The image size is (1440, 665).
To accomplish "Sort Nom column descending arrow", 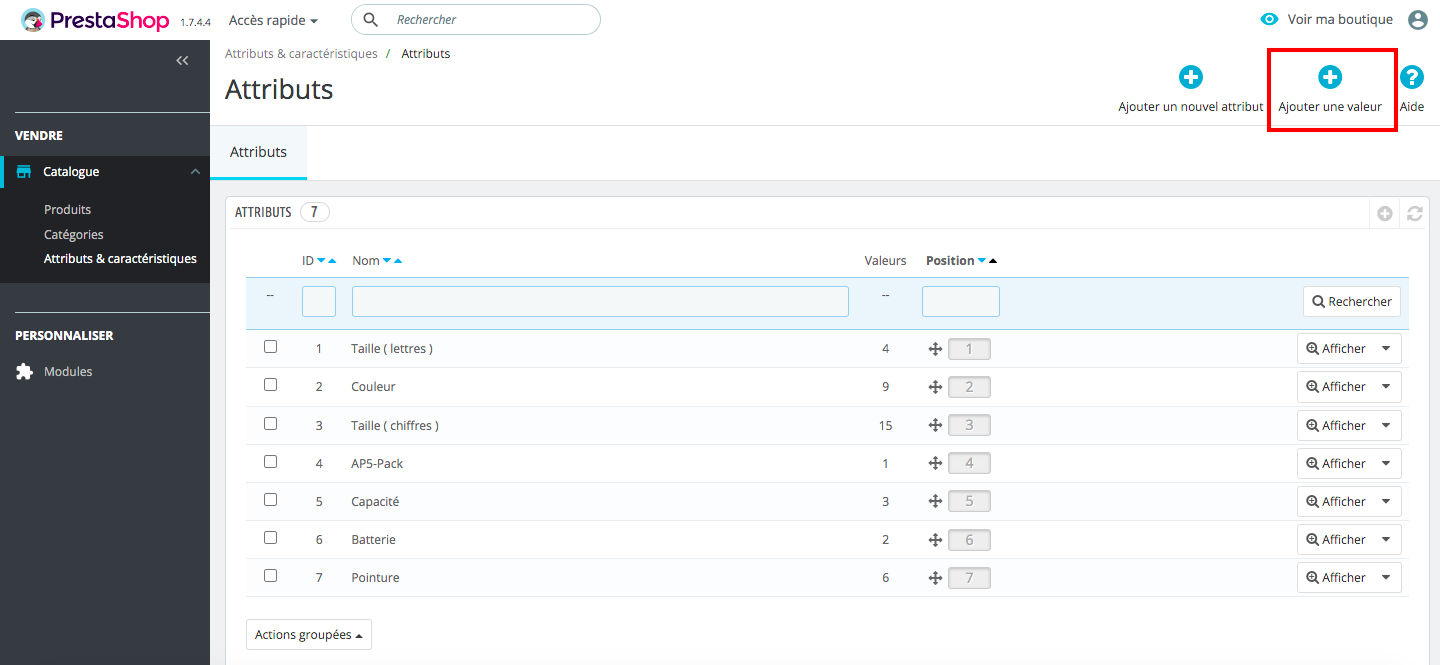I will (x=387, y=261).
